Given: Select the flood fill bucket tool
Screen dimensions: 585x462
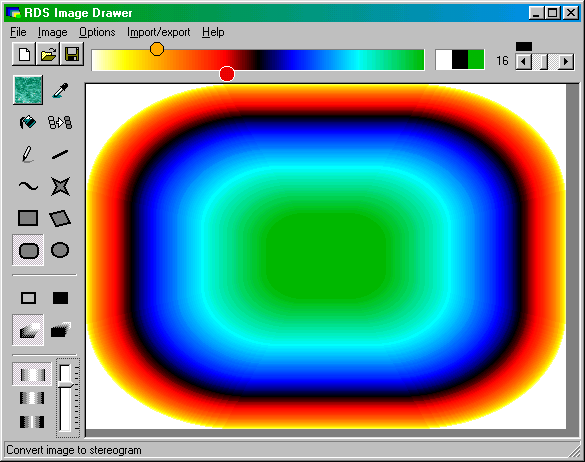Looking at the screenshot, I should click(28, 122).
